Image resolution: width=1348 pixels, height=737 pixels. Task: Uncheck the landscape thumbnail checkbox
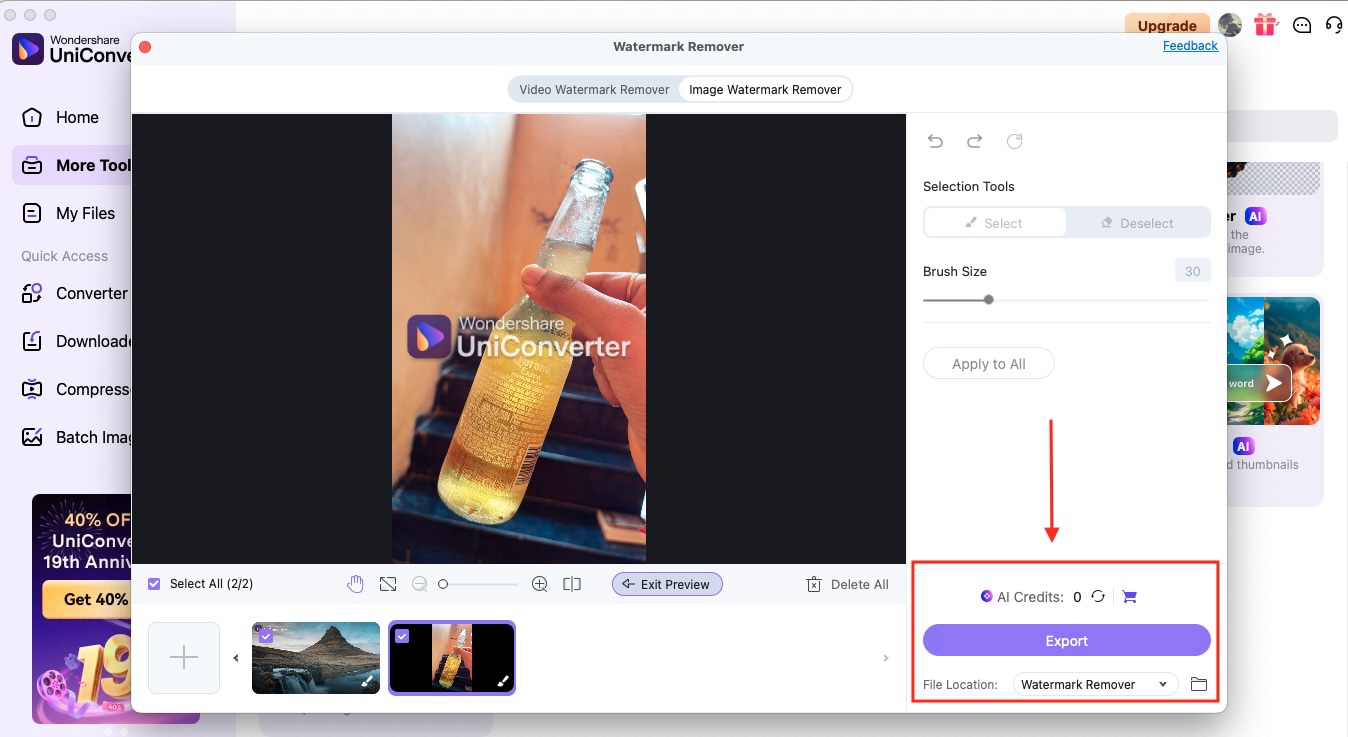[266, 636]
